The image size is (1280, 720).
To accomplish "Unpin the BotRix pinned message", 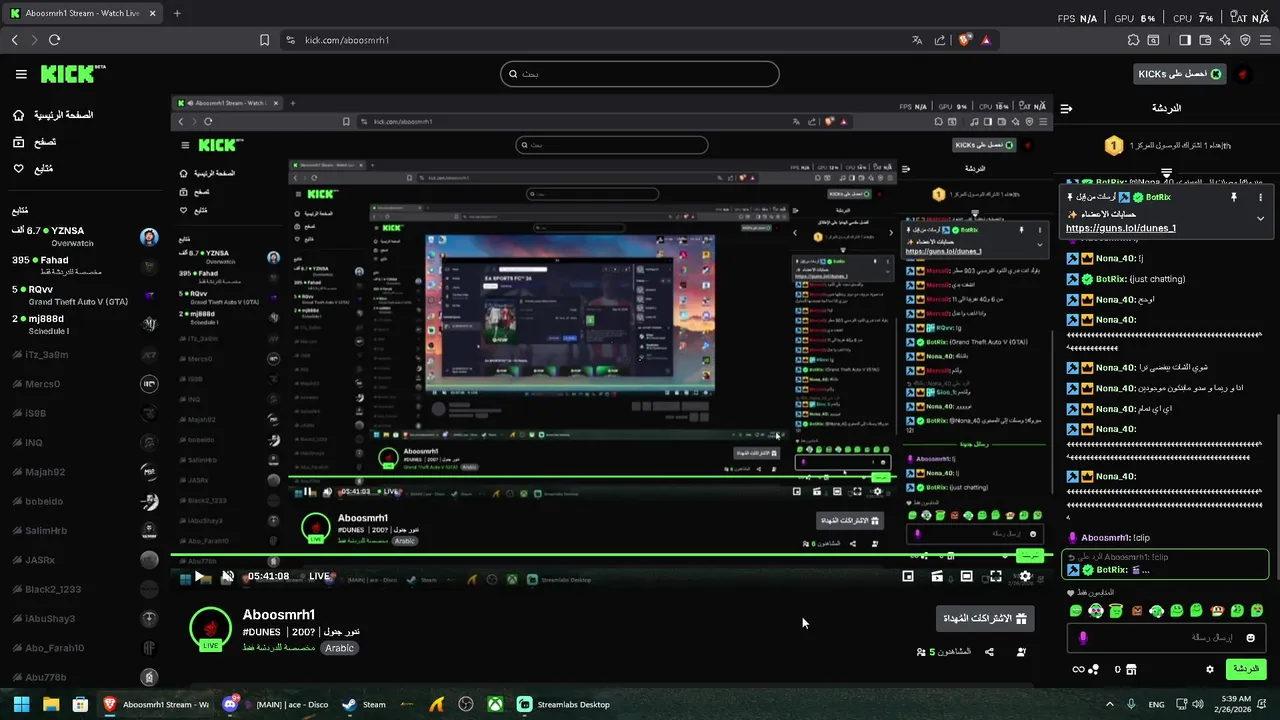I will click(x=1233, y=197).
